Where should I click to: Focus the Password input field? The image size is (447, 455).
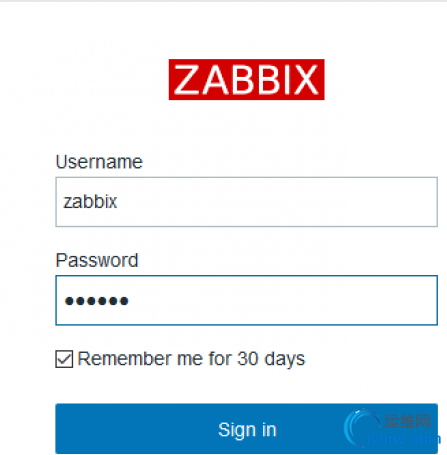246,300
